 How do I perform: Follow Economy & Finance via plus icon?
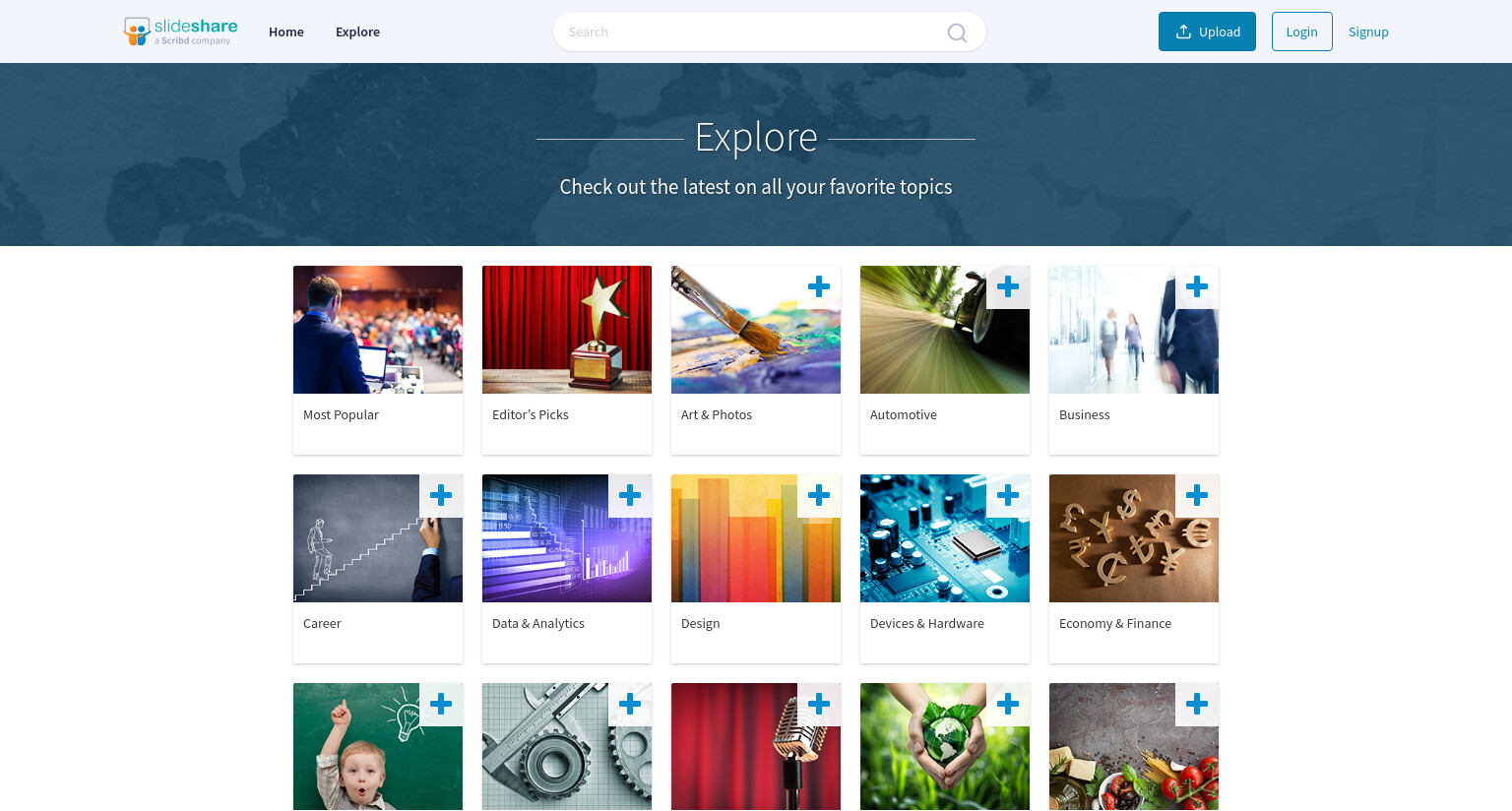point(1197,495)
